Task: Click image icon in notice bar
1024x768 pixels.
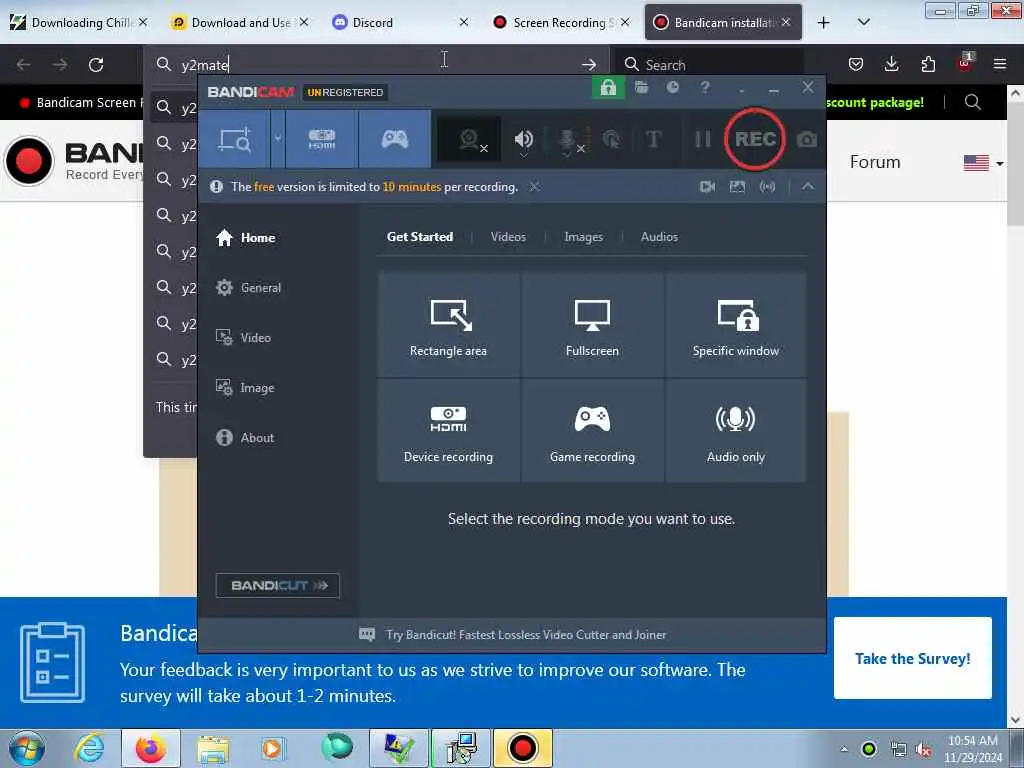Action: click(x=737, y=187)
